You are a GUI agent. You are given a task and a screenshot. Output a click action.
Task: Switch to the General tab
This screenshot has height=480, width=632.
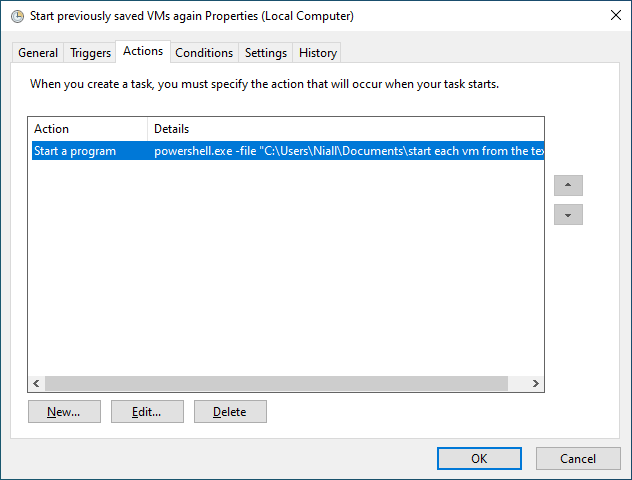(38, 53)
